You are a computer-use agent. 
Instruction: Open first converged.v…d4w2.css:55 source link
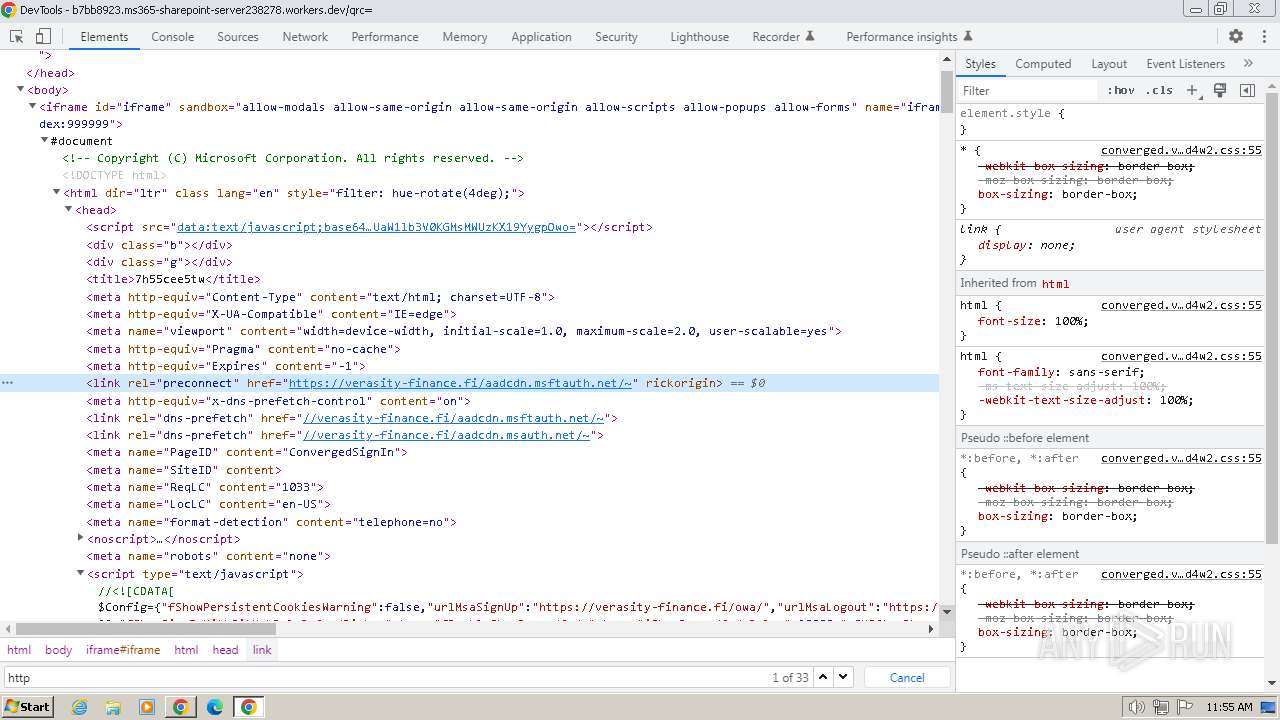1181,150
